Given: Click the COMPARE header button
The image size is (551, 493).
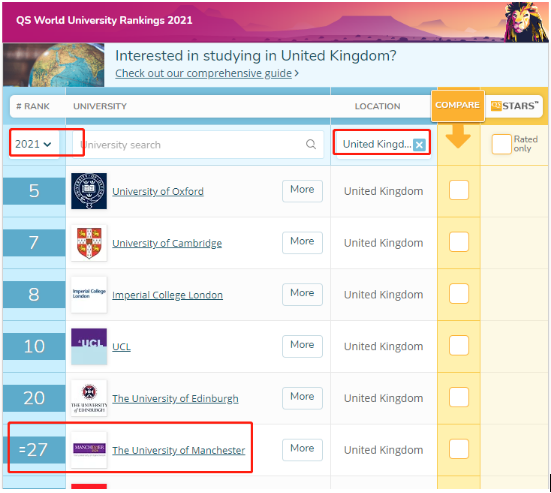Looking at the screenshot, I should [x=458, y=105].
